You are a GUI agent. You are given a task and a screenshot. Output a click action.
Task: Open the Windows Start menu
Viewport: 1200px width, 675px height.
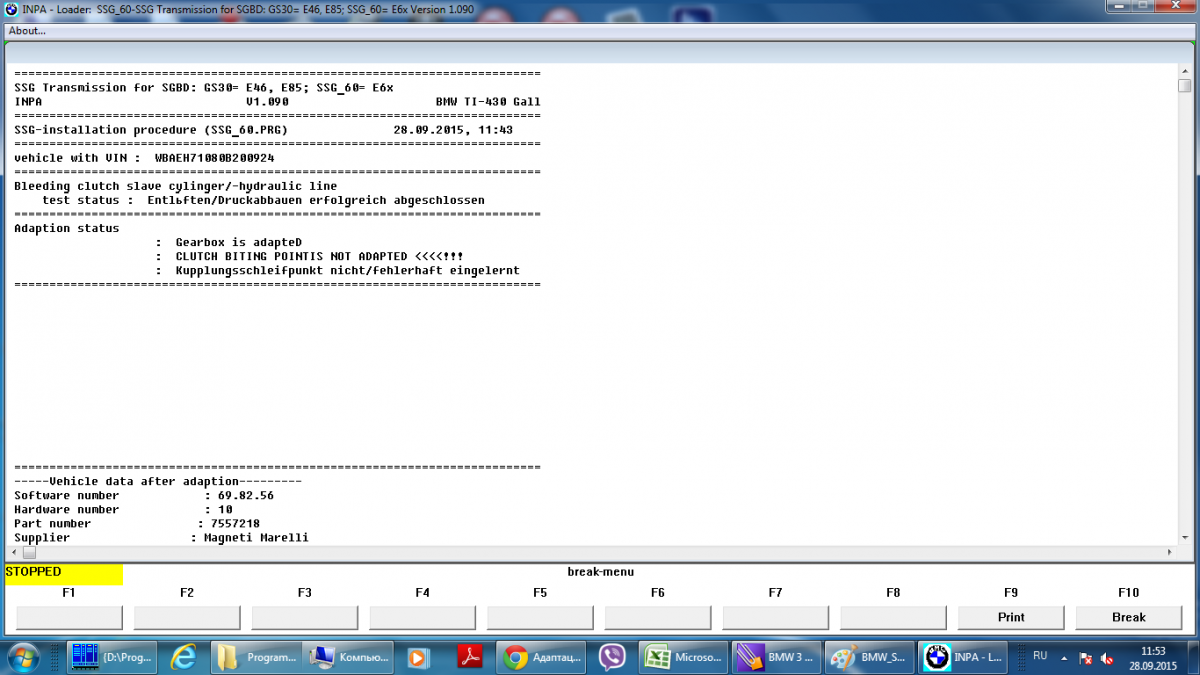click(x=23, y=657)
